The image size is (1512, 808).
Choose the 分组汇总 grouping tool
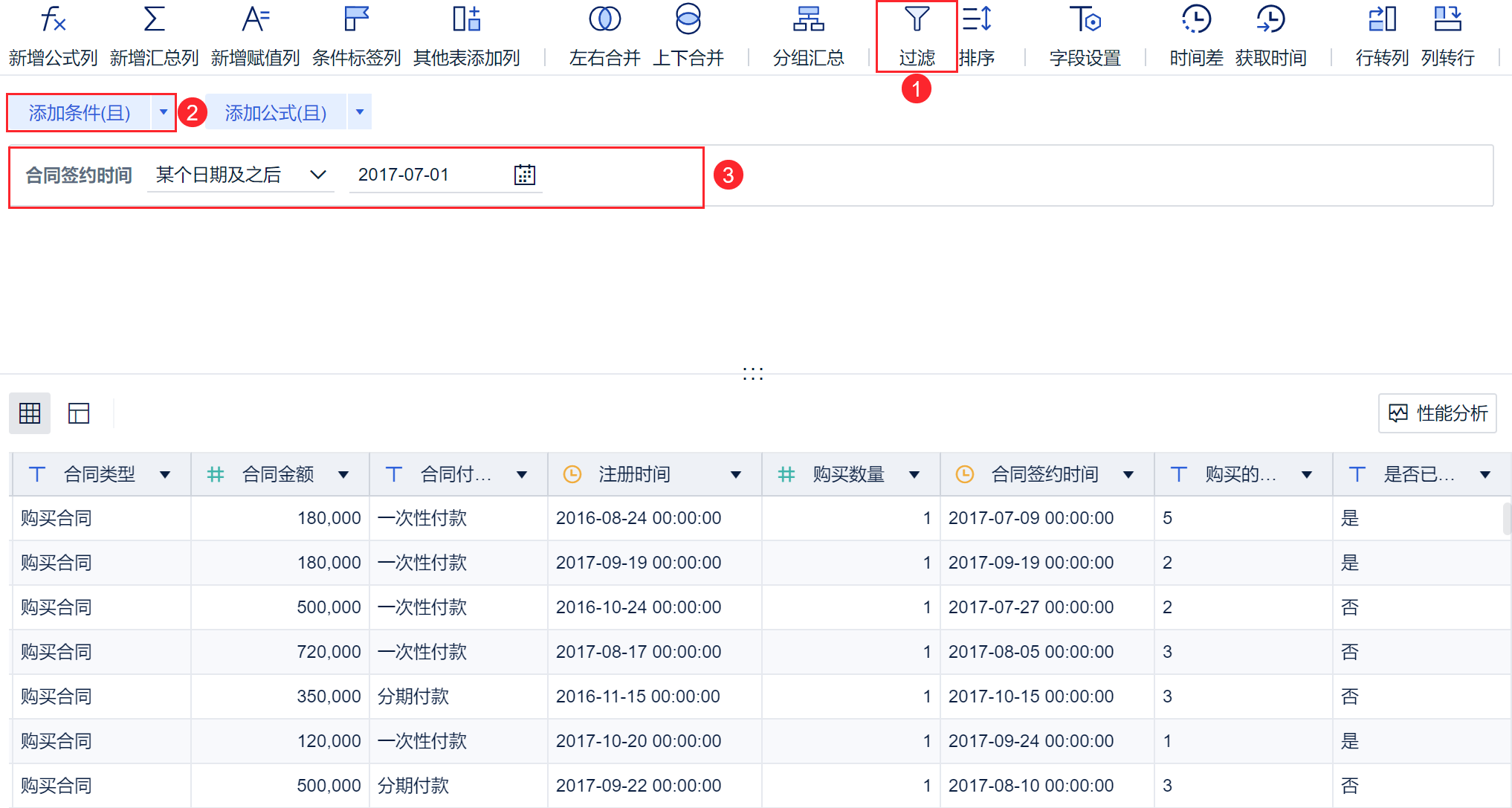pyautogui.click(x=808, y=20)
